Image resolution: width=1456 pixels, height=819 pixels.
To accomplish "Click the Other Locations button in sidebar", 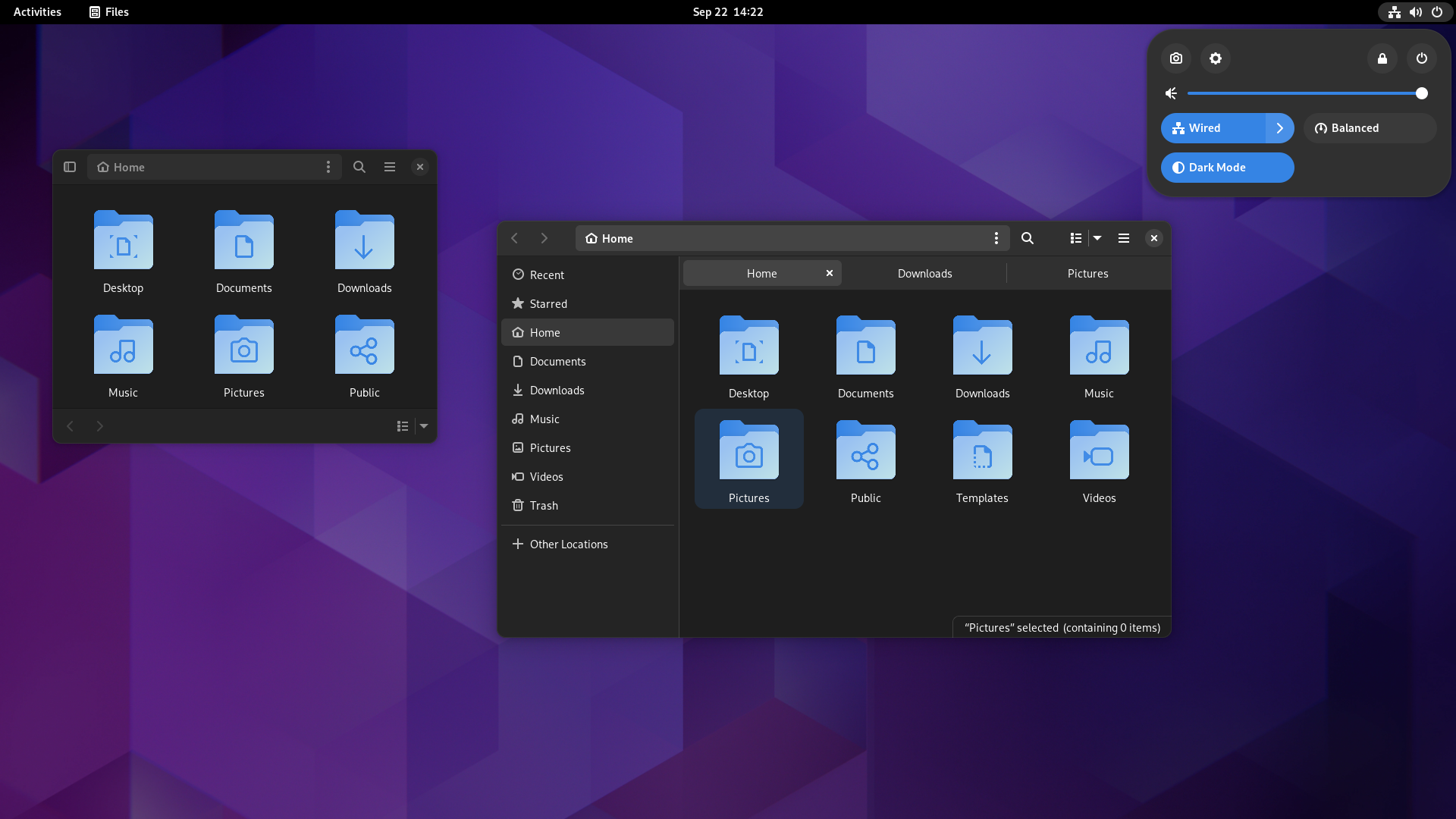I will click(x=568, y=544).
